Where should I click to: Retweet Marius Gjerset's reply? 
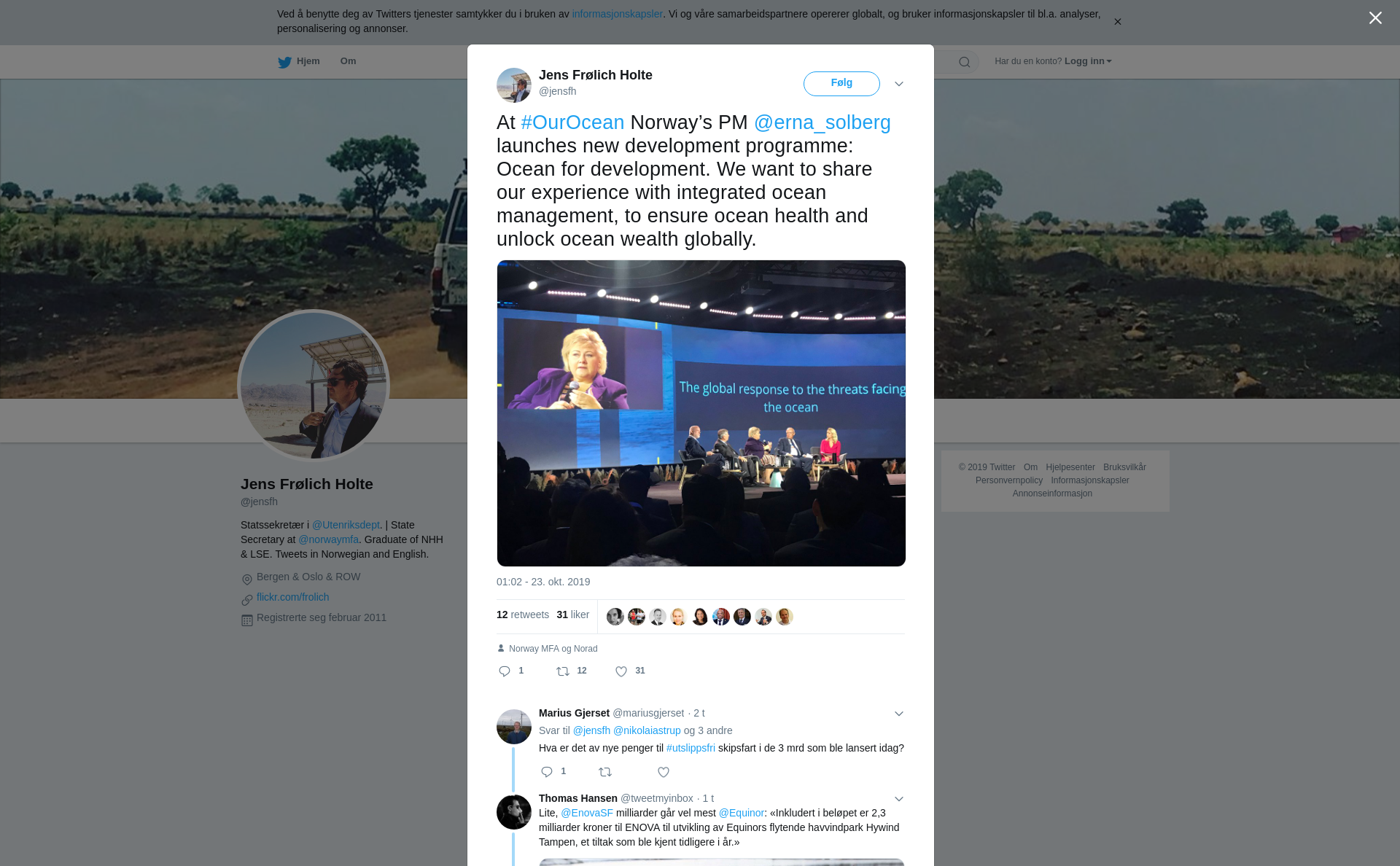[605, 772]
